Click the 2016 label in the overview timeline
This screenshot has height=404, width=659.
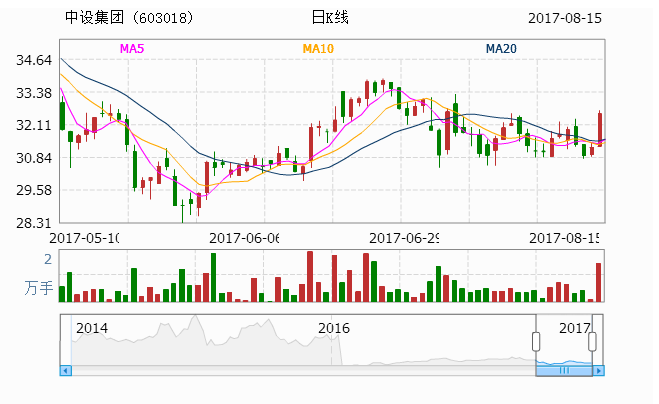(334, 328)
